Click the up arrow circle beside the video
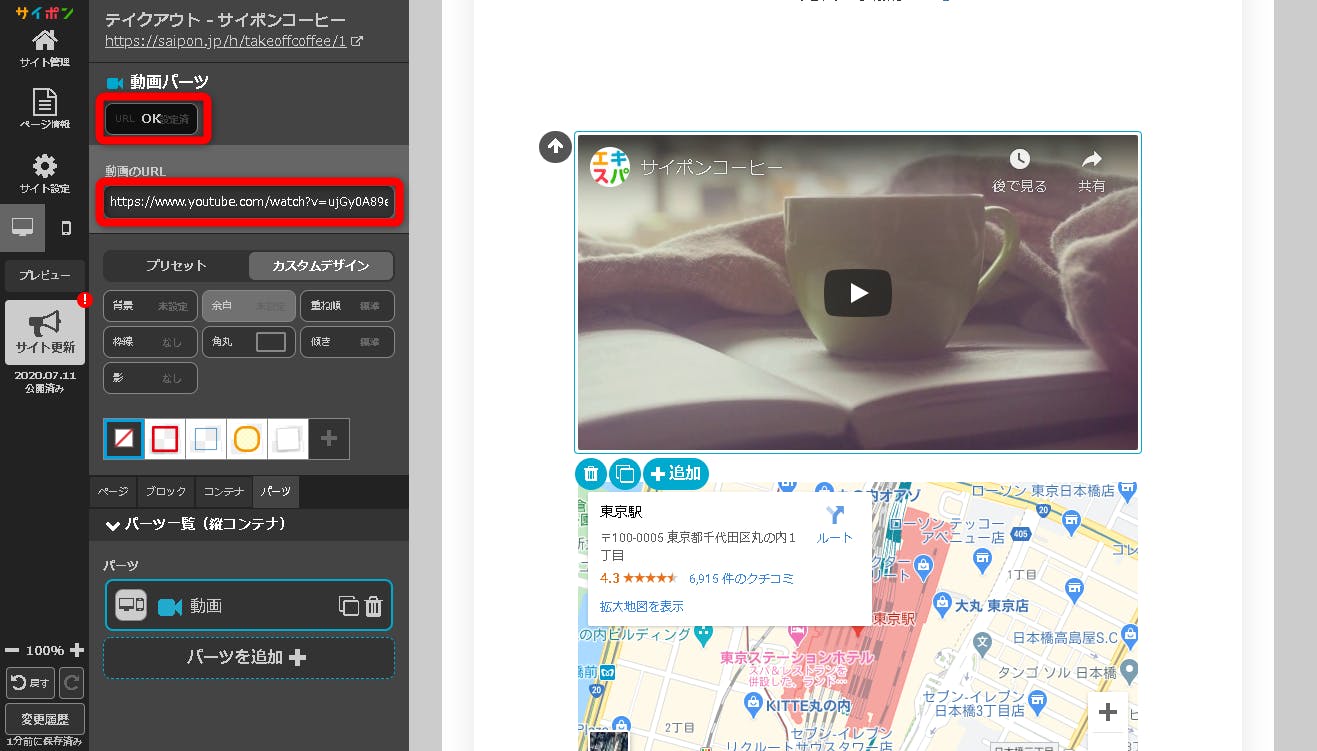The image size is (1317, 751). point(555,147)
